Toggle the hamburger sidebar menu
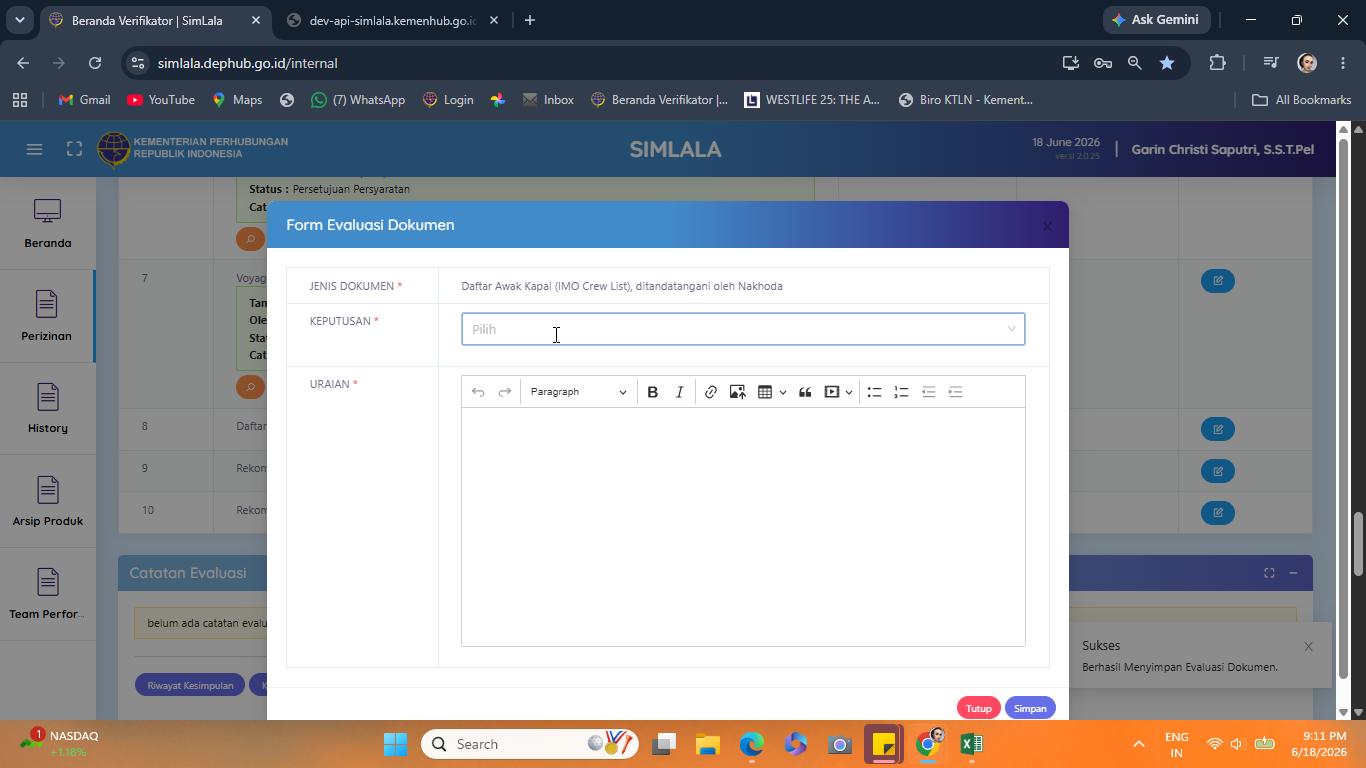 (x=34, y=149)
